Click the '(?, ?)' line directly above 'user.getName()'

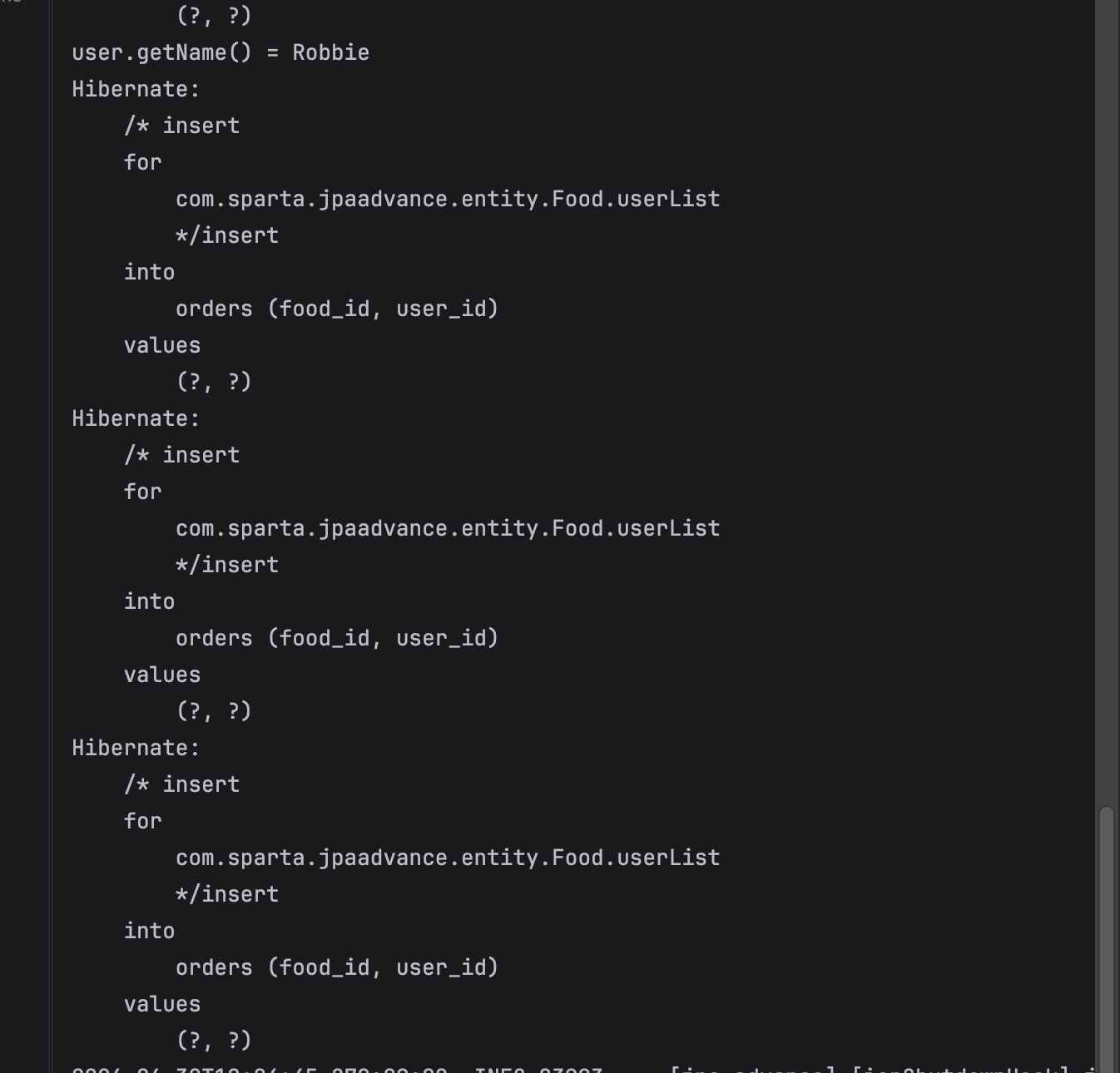point(214,16)
